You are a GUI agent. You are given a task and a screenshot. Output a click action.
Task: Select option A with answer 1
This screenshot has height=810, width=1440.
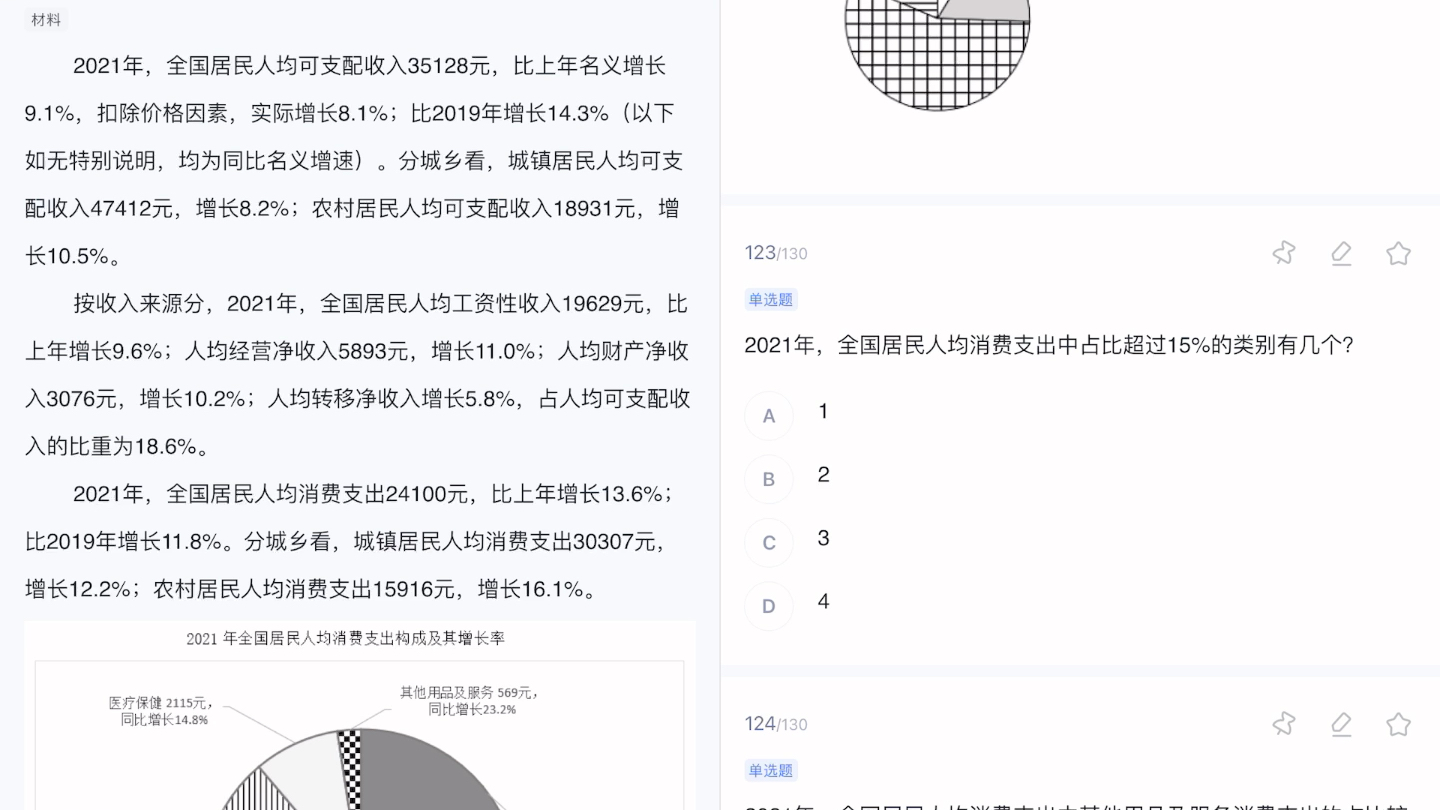769,416
